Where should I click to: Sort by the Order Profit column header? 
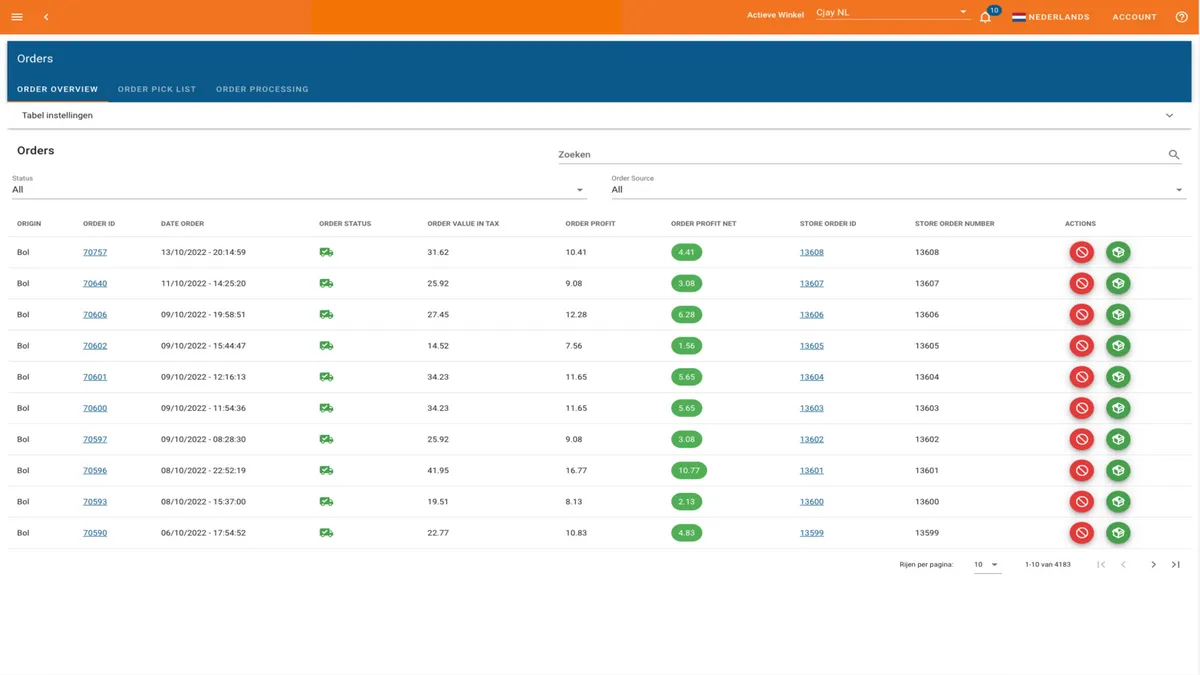590,224
